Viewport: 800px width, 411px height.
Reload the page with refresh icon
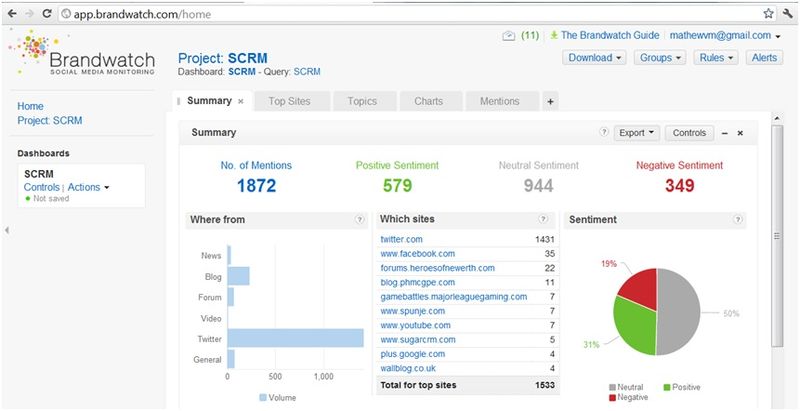tap(47, 14)
